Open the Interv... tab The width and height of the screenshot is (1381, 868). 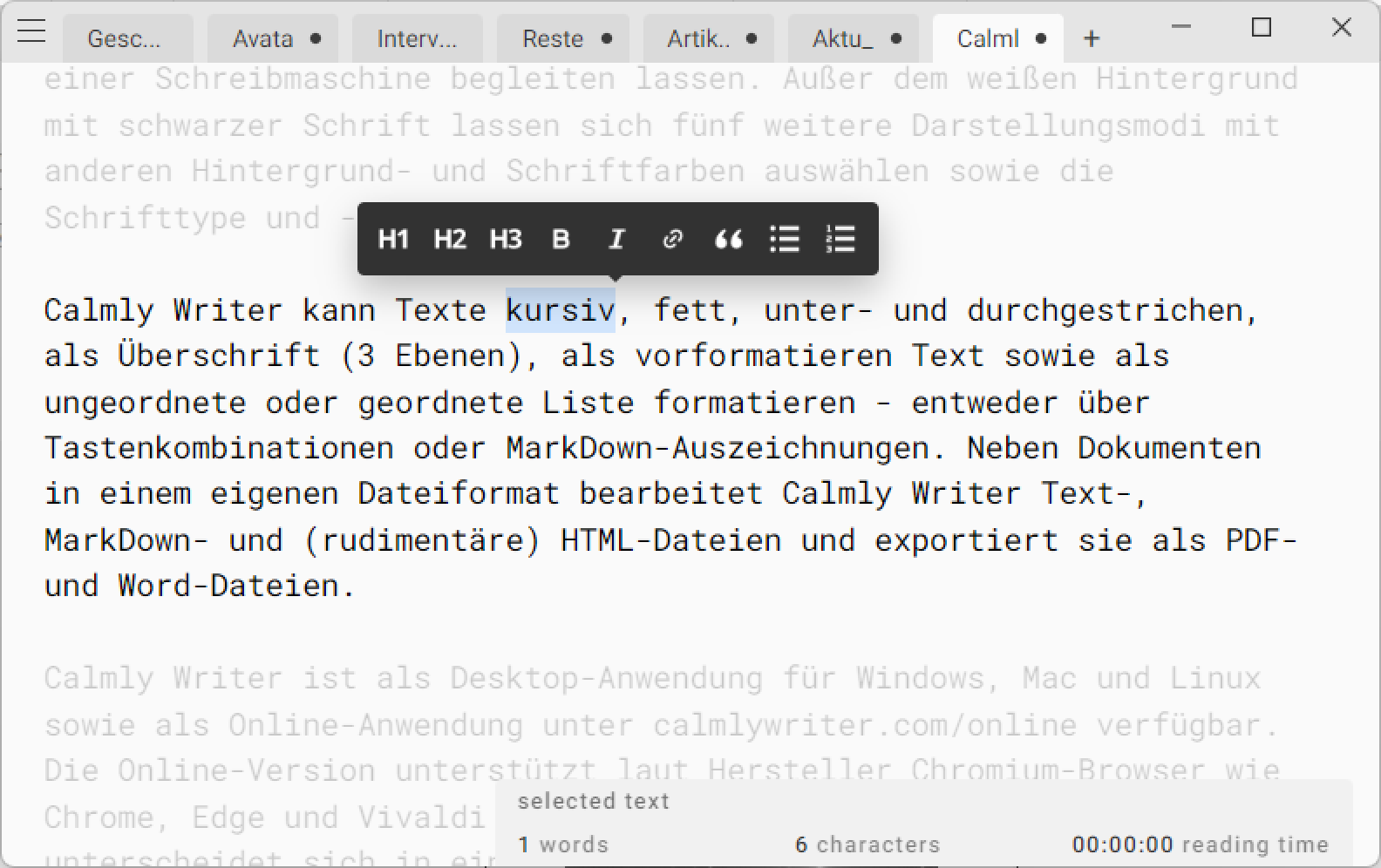418,39
